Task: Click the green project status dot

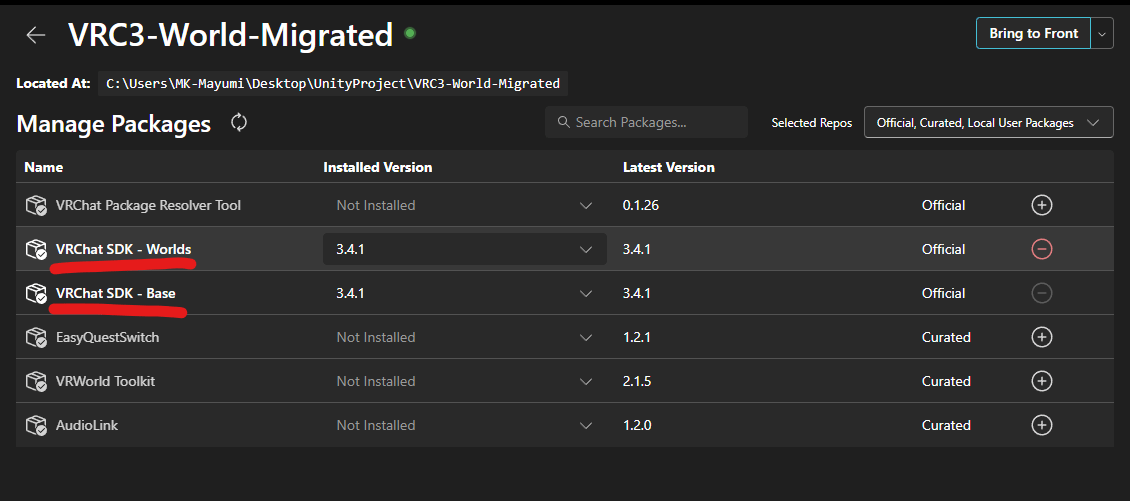Action: (x=410, y=32)
